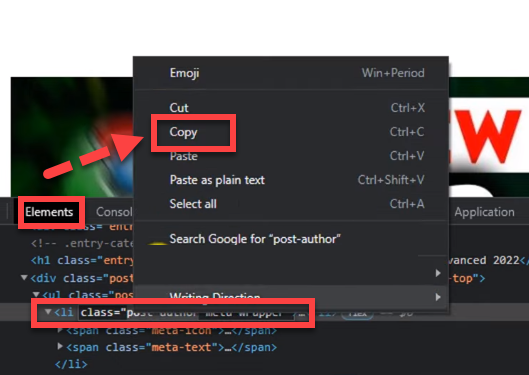Open the Application tab in DevTools
Viewport: 529px width, 375px height.
pyautogui.click(x=484, y=212)
